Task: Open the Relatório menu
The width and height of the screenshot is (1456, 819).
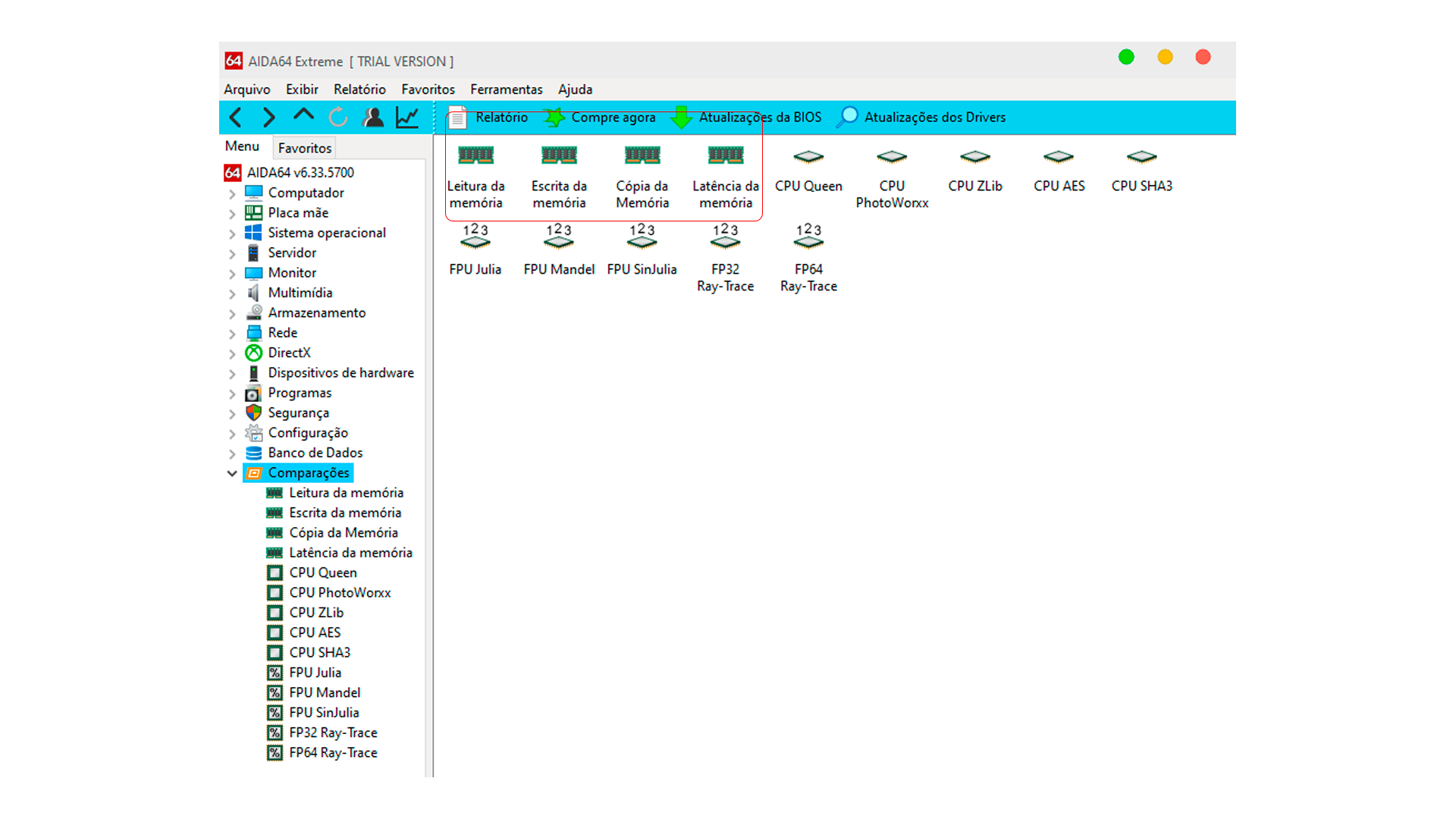Action: coord(359,89)
